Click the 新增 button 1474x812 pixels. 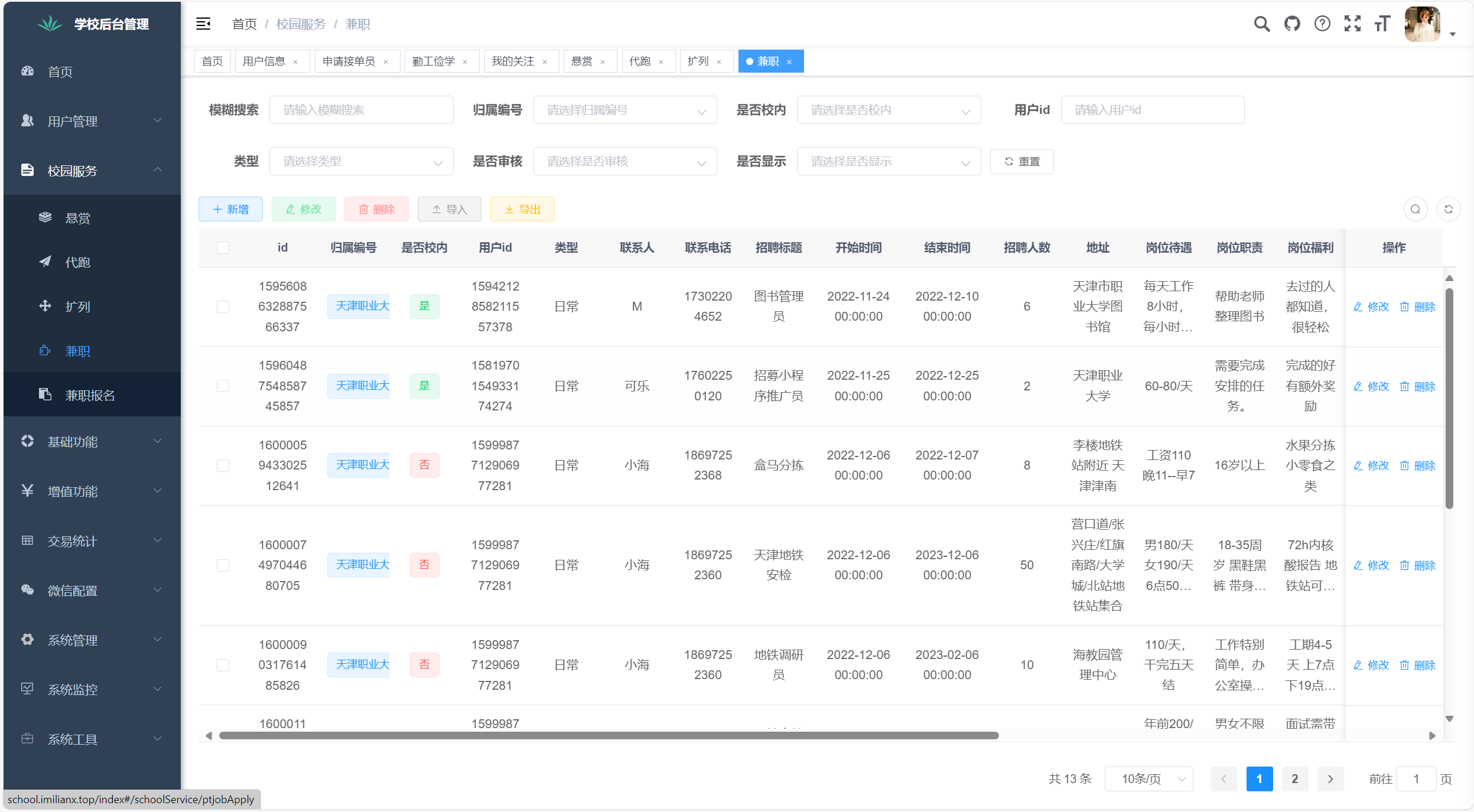pos(230,209)
